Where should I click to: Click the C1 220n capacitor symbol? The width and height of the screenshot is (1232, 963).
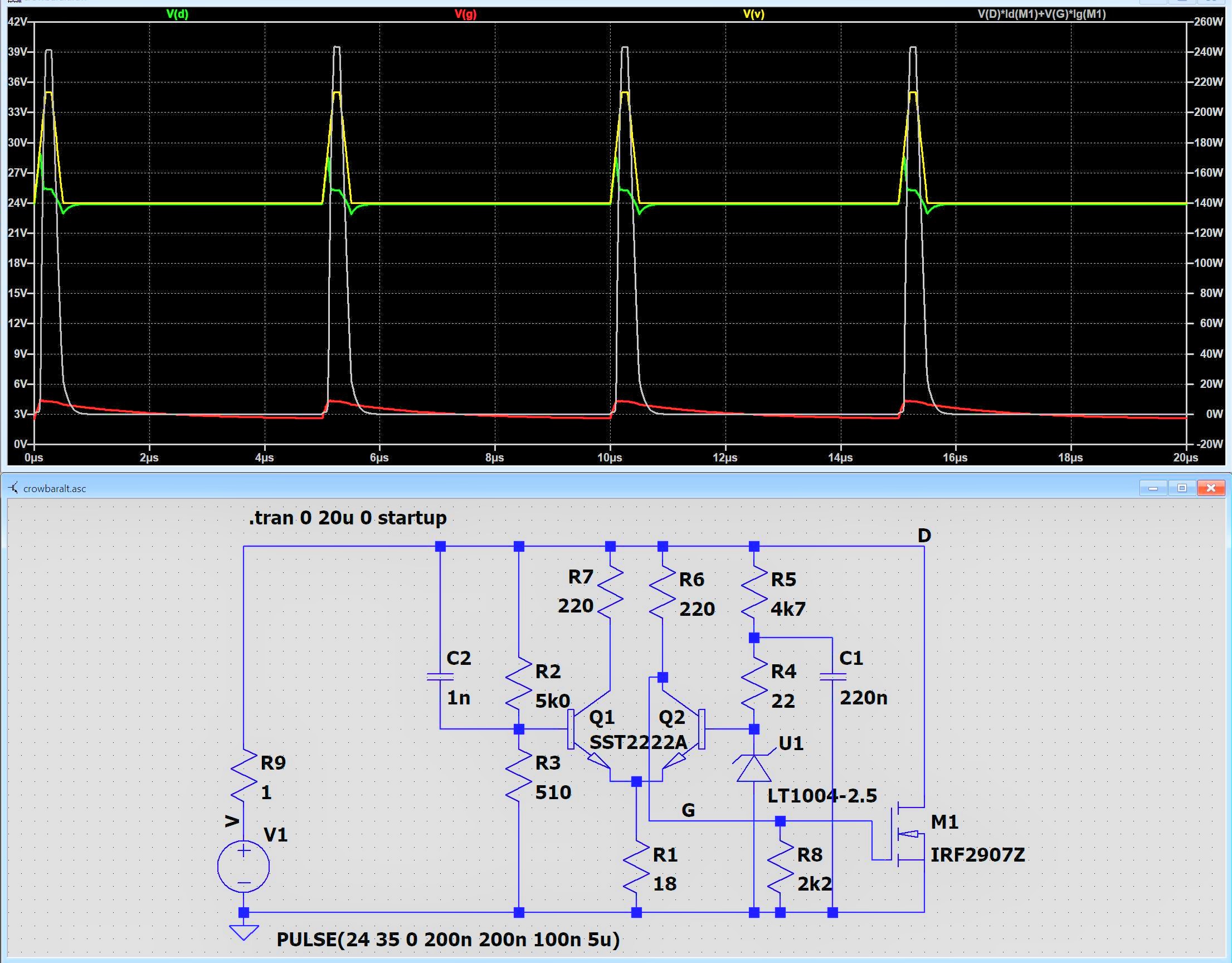click(x=832, y=677)
